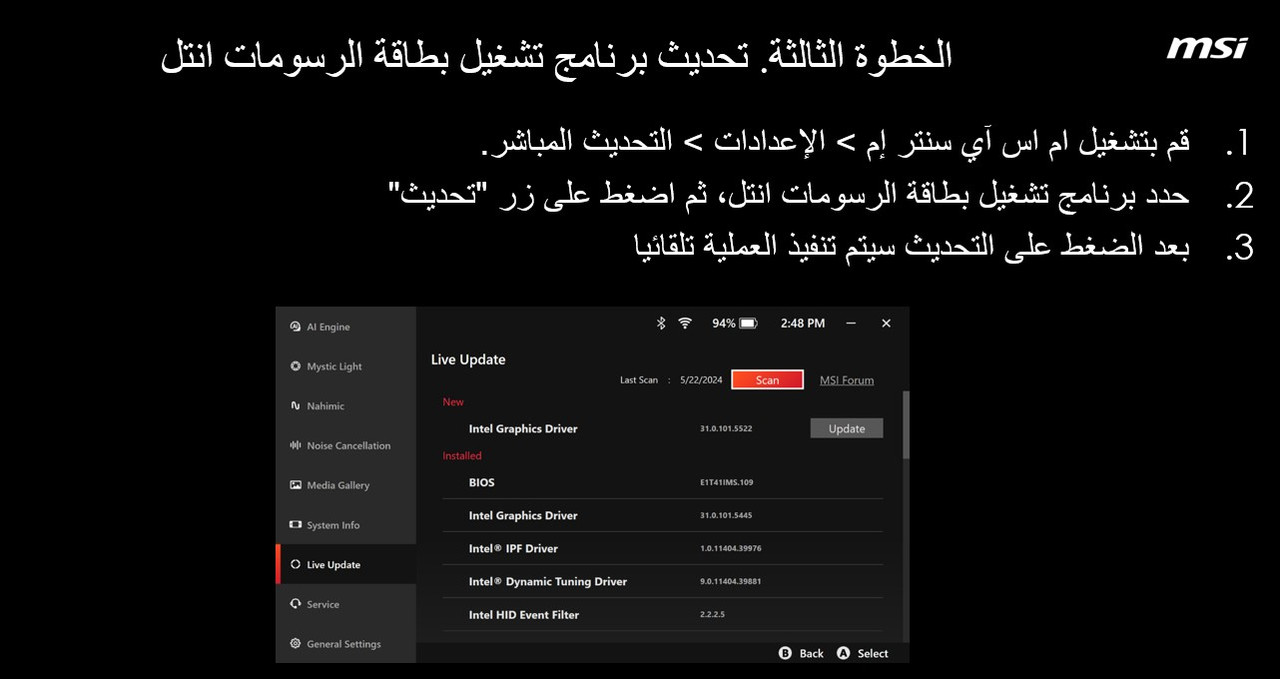Click the Wi-Fi status icon

tap(685, 323)
